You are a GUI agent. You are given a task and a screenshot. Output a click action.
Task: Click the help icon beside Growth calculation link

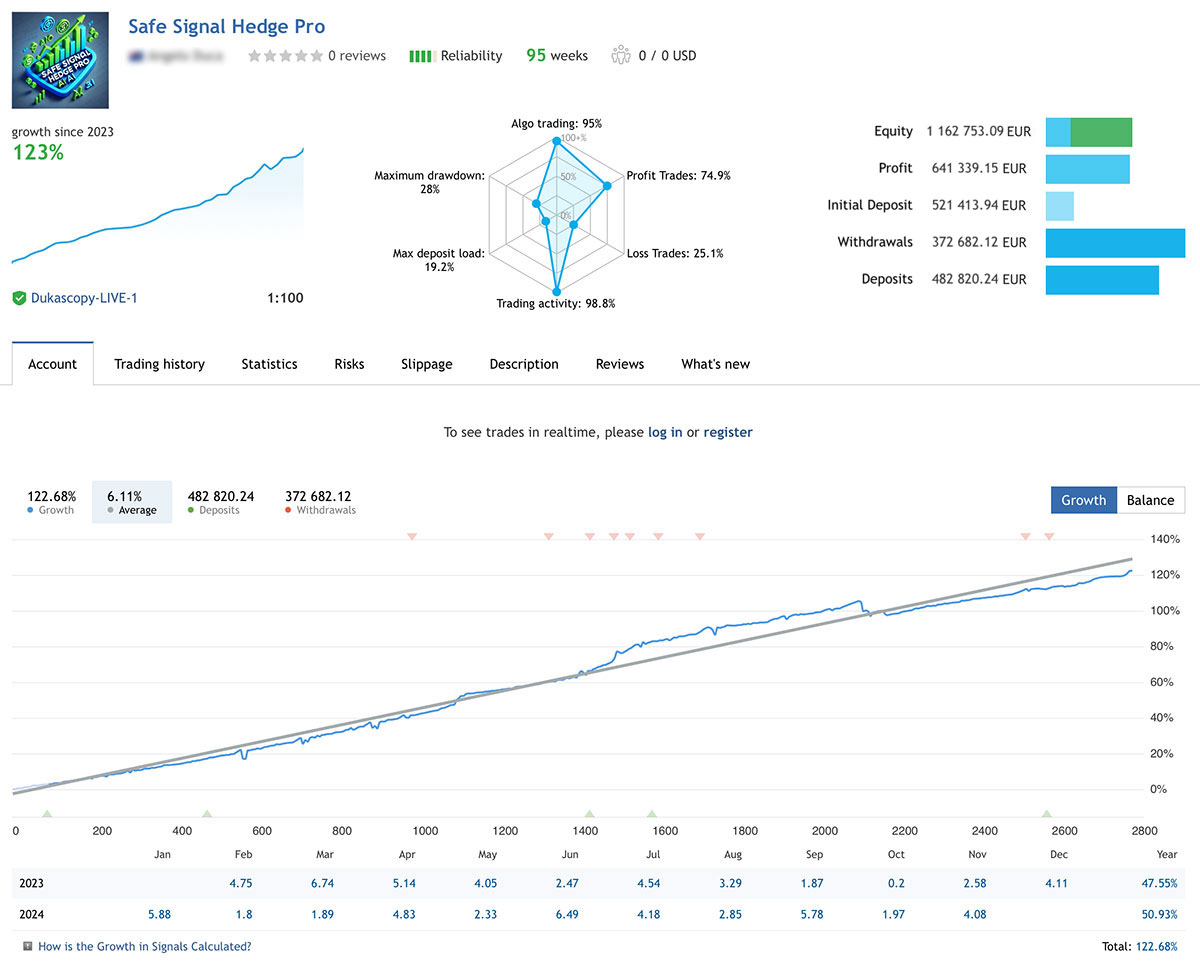click(27, 946)
